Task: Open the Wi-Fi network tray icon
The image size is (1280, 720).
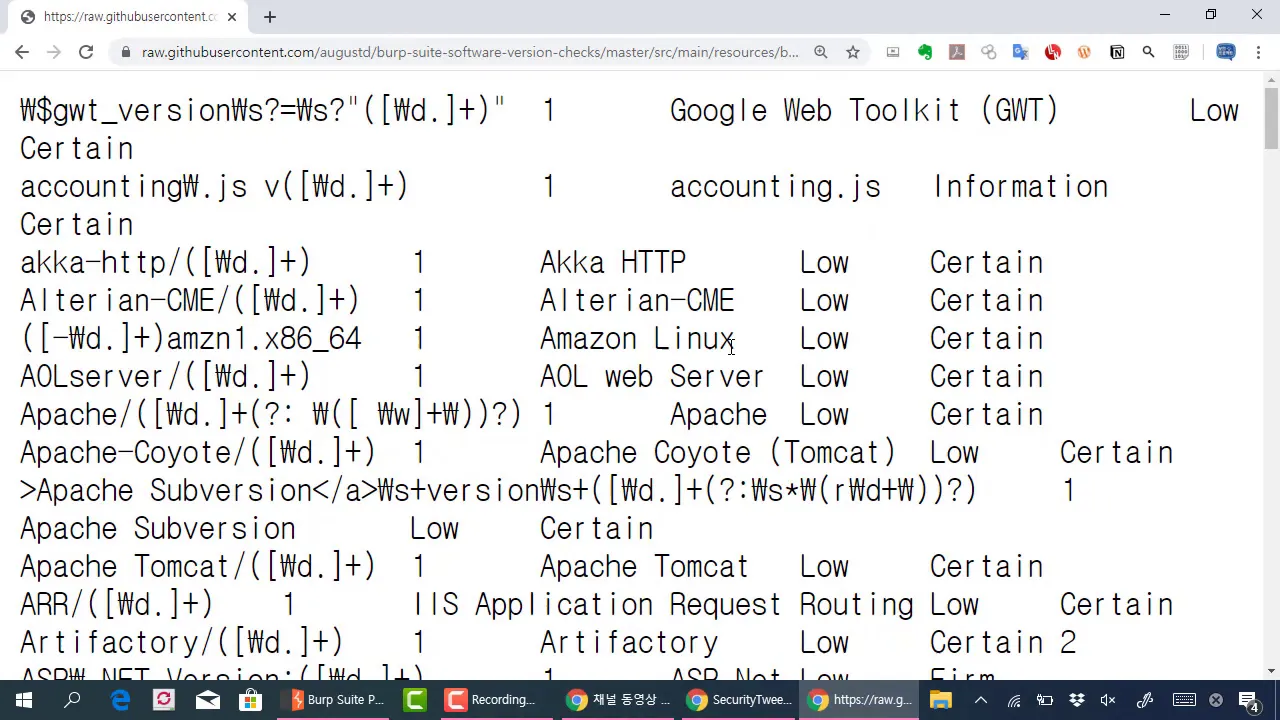Action: coord(1013,700)
